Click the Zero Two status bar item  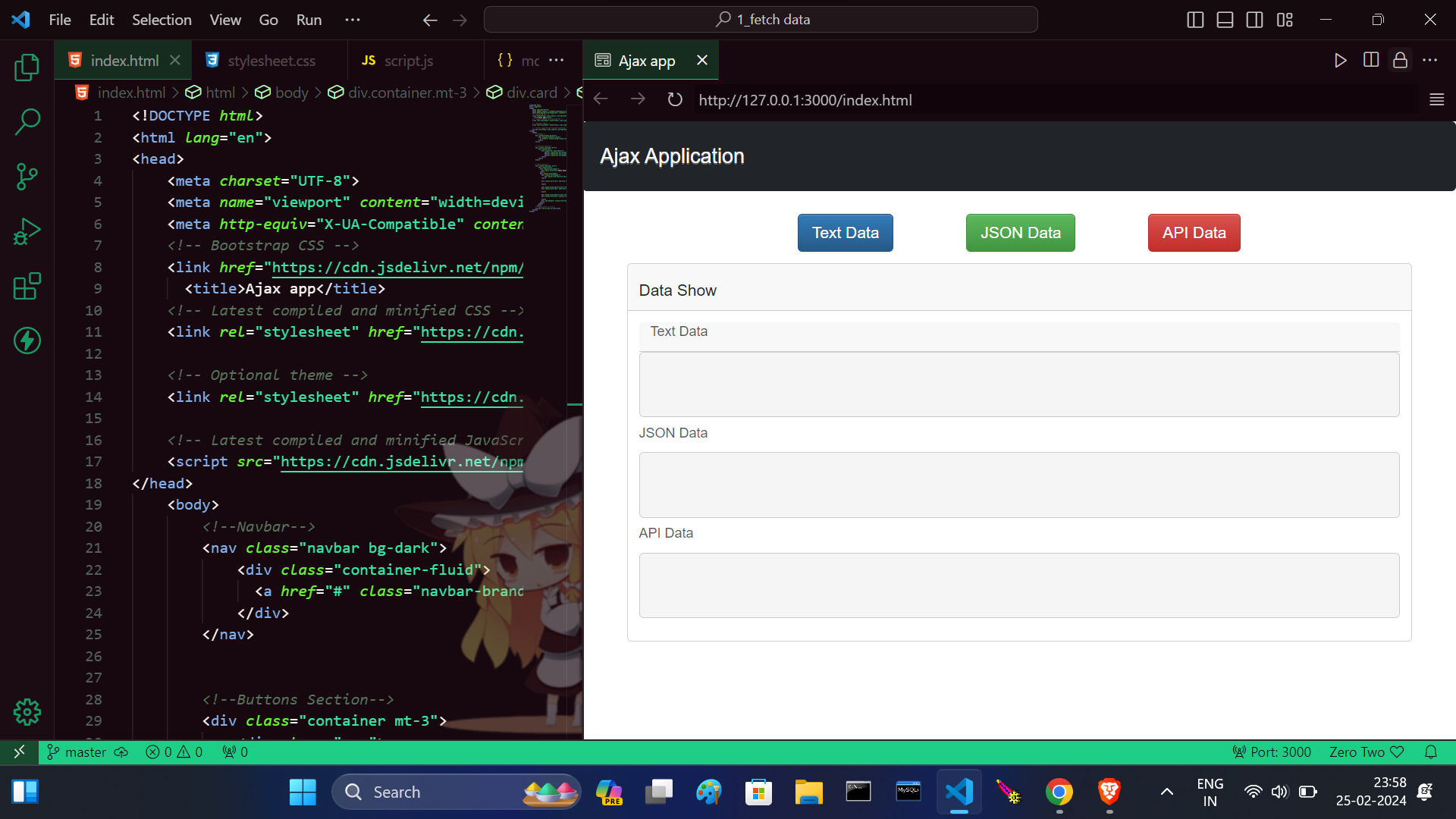coord(1367,752)
